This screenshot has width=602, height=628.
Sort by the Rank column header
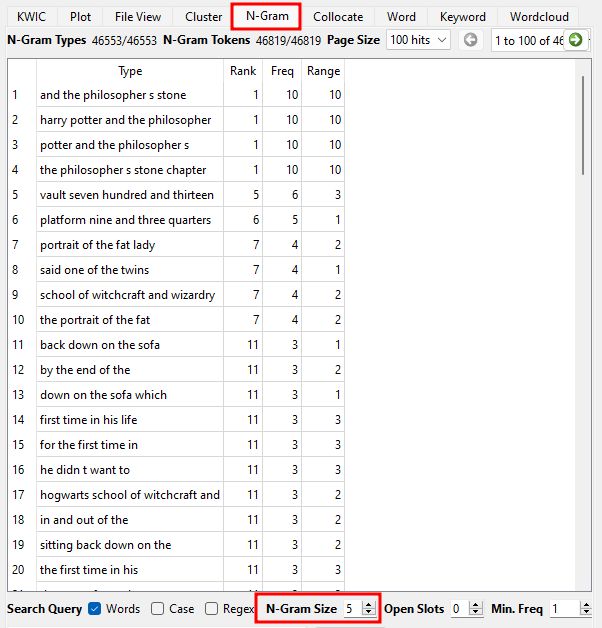click(x=243, y=71)
